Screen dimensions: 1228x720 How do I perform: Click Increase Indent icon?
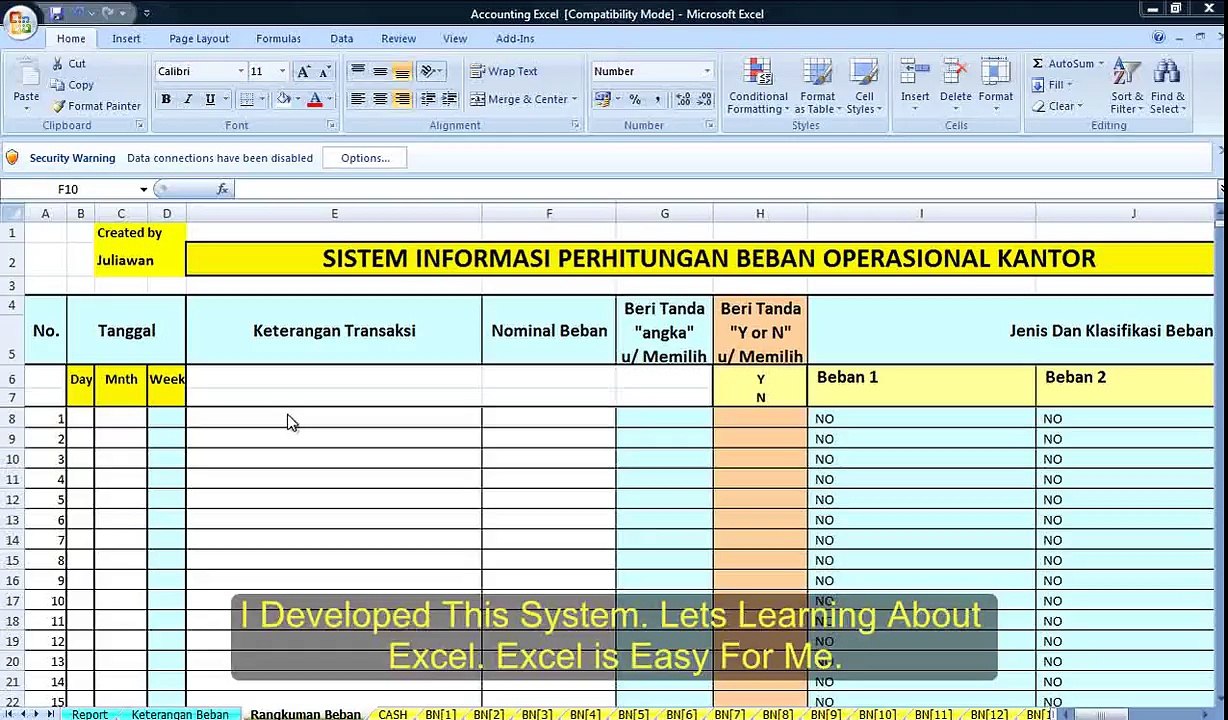(449, 99)
